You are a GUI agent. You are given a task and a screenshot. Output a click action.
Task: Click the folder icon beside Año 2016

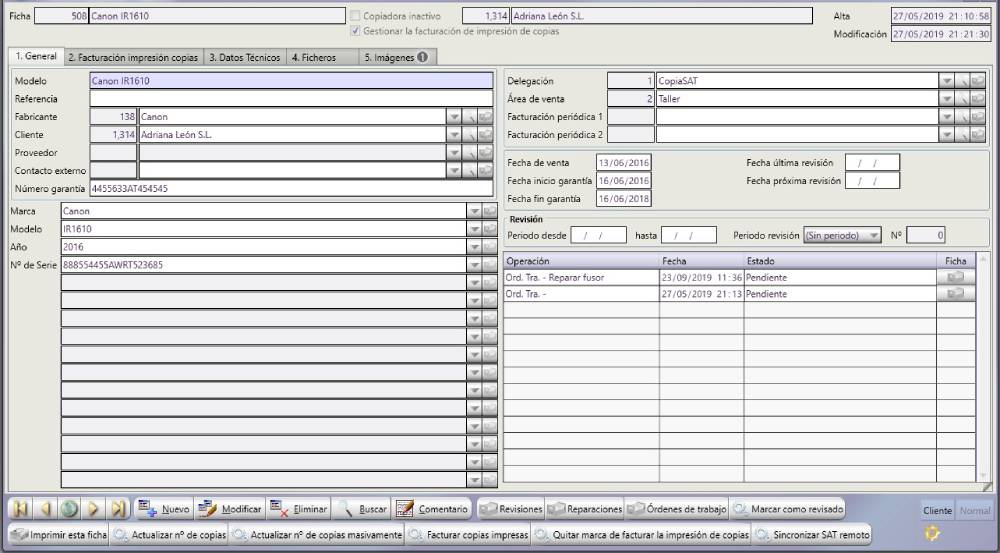(490, 247)
